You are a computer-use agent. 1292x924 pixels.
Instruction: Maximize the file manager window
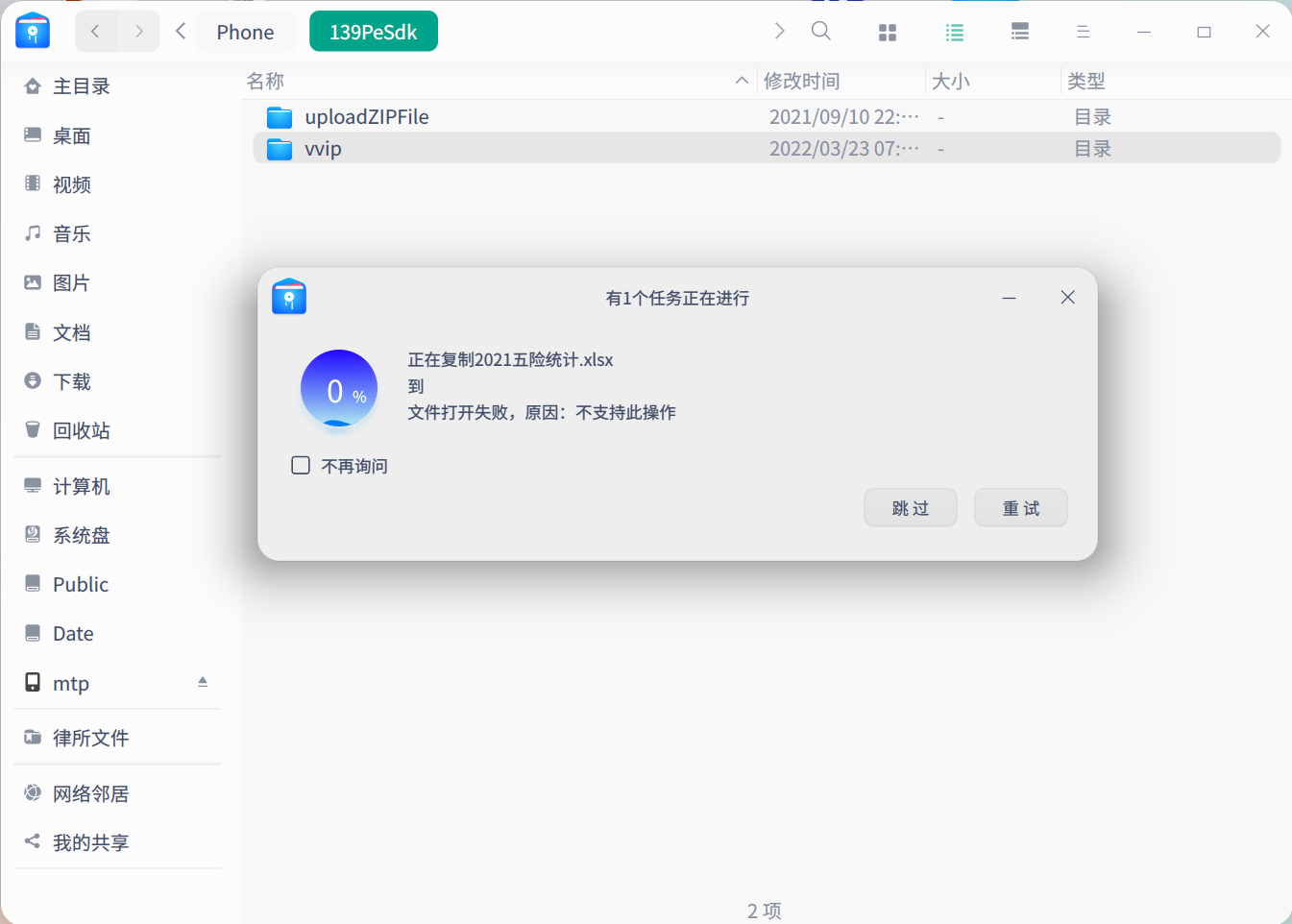[1204, 33]
